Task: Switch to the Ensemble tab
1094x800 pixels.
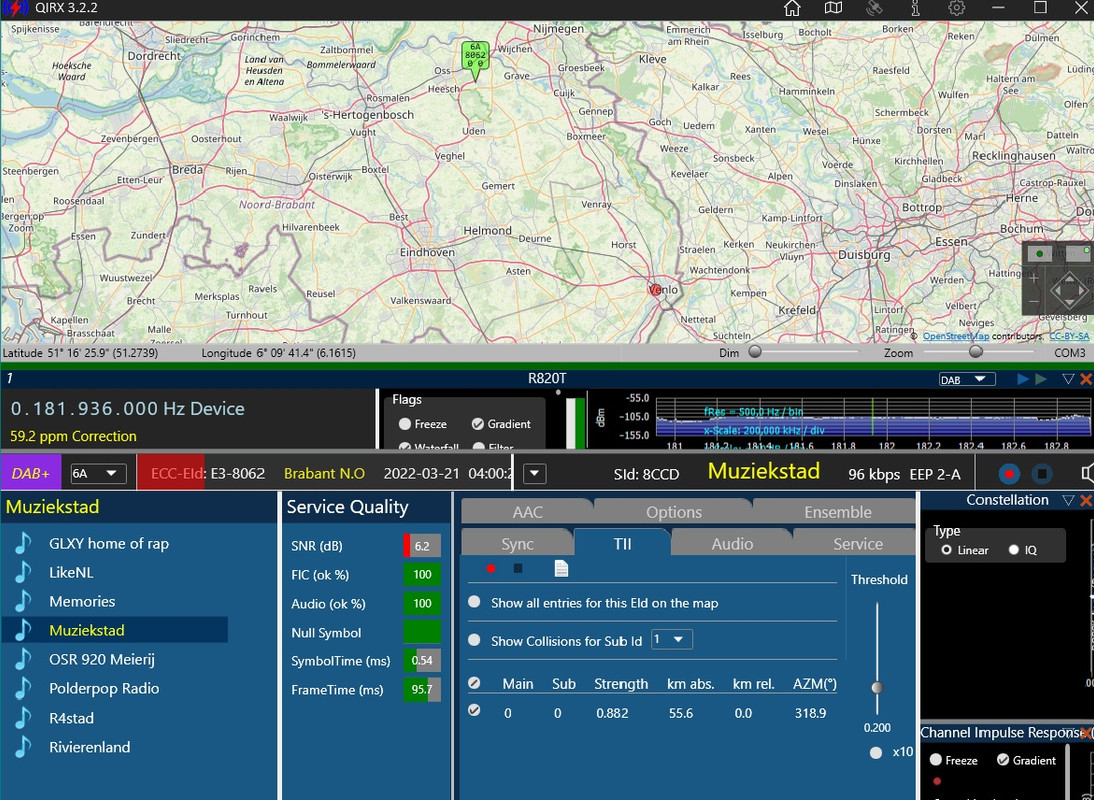Action: pos(837,512)
